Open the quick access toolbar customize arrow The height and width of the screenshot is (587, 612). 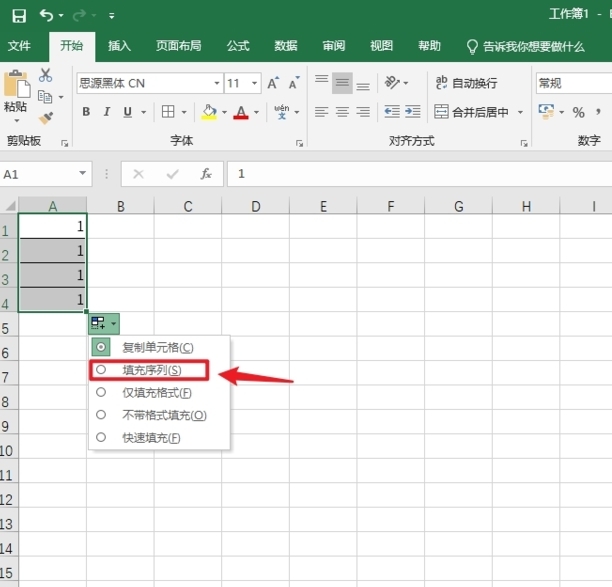(x=112, y=16)
